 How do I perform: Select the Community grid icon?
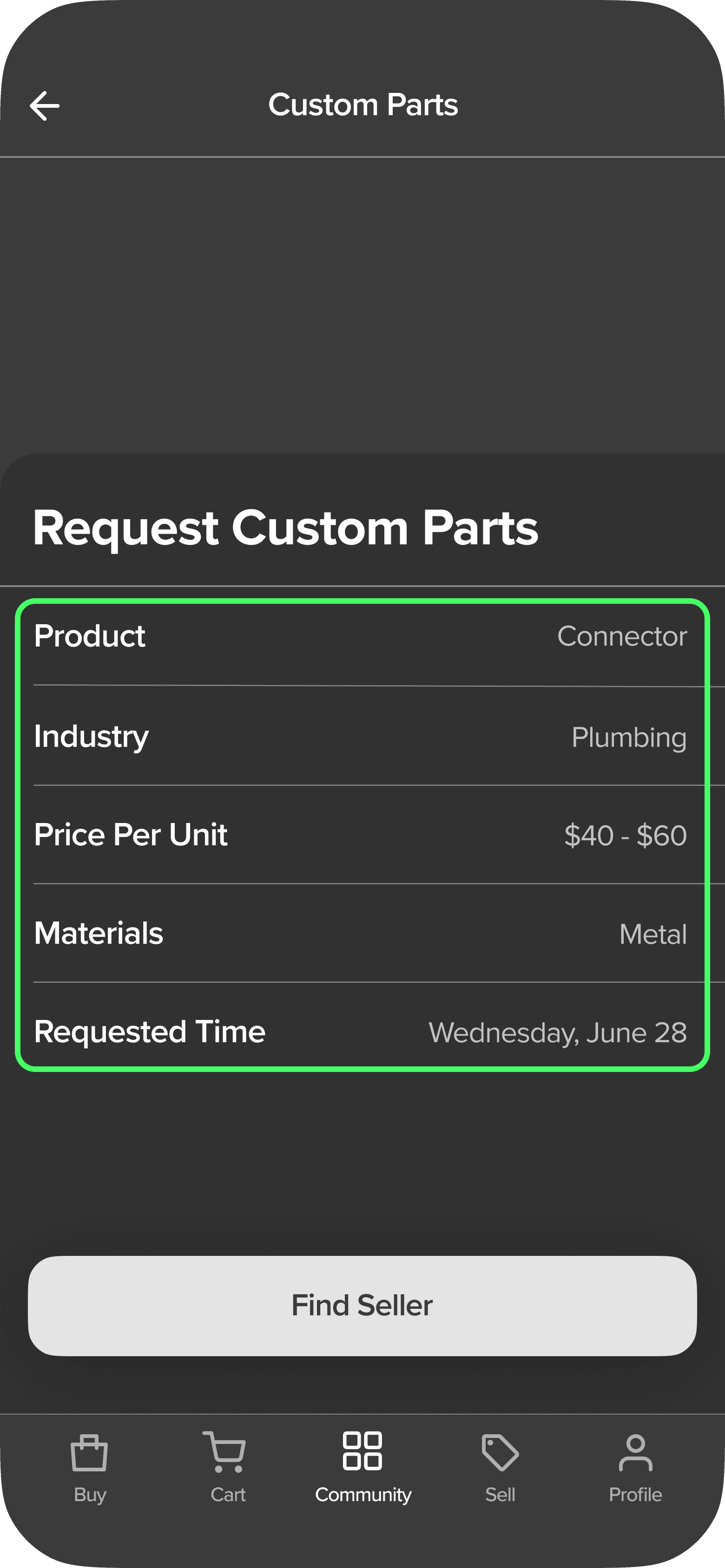click(x=362, y=1451)
